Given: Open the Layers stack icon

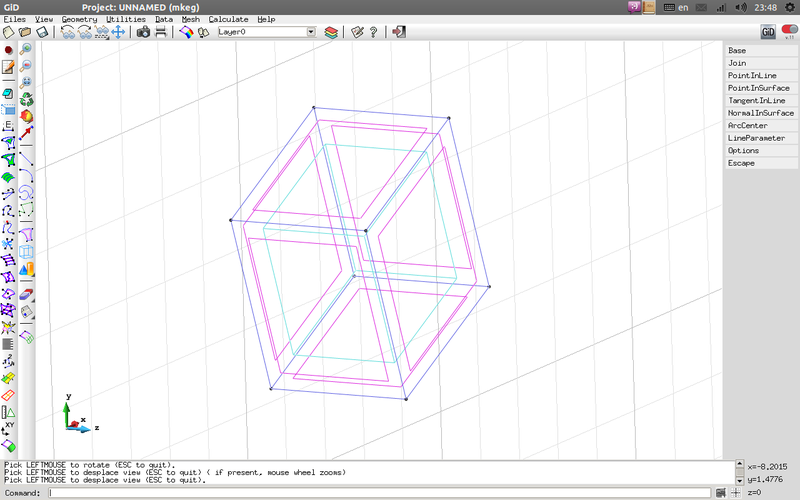Looking at the screenshot, I should pyautogui.click(x=331, y=32).
